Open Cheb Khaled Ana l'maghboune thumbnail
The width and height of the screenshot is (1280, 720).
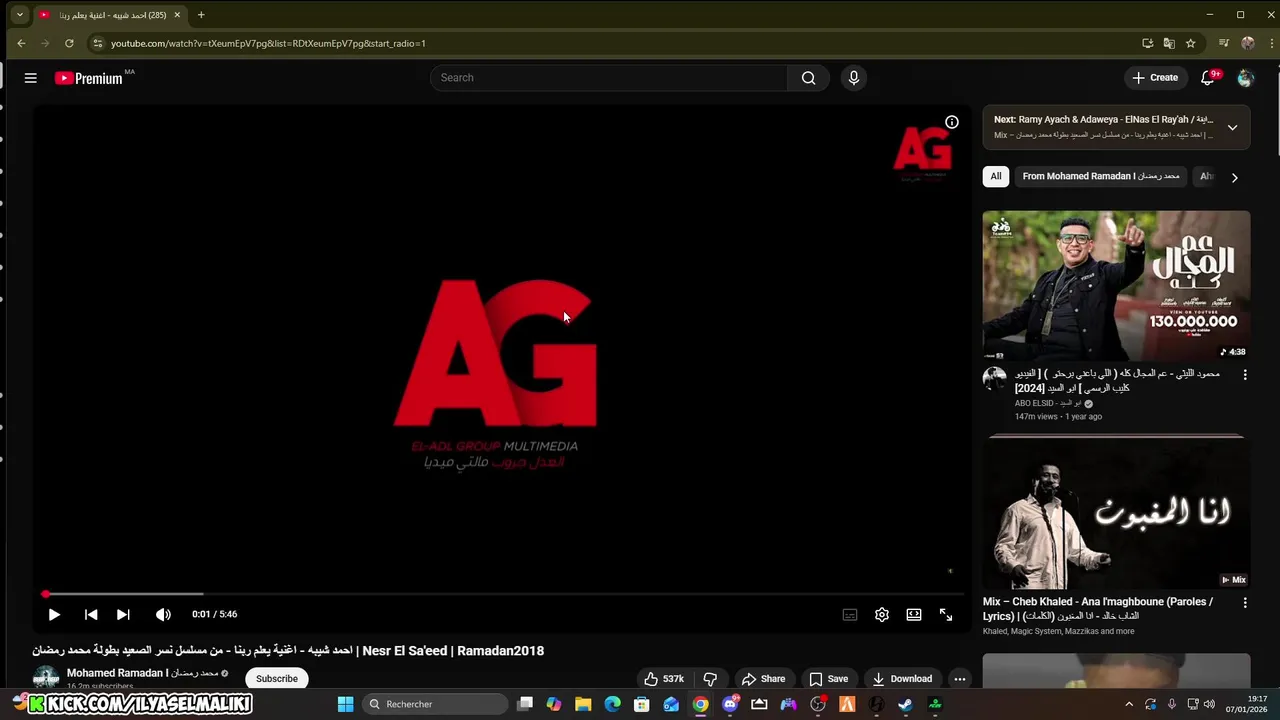pyautogui.click(x=1116, y=513)
